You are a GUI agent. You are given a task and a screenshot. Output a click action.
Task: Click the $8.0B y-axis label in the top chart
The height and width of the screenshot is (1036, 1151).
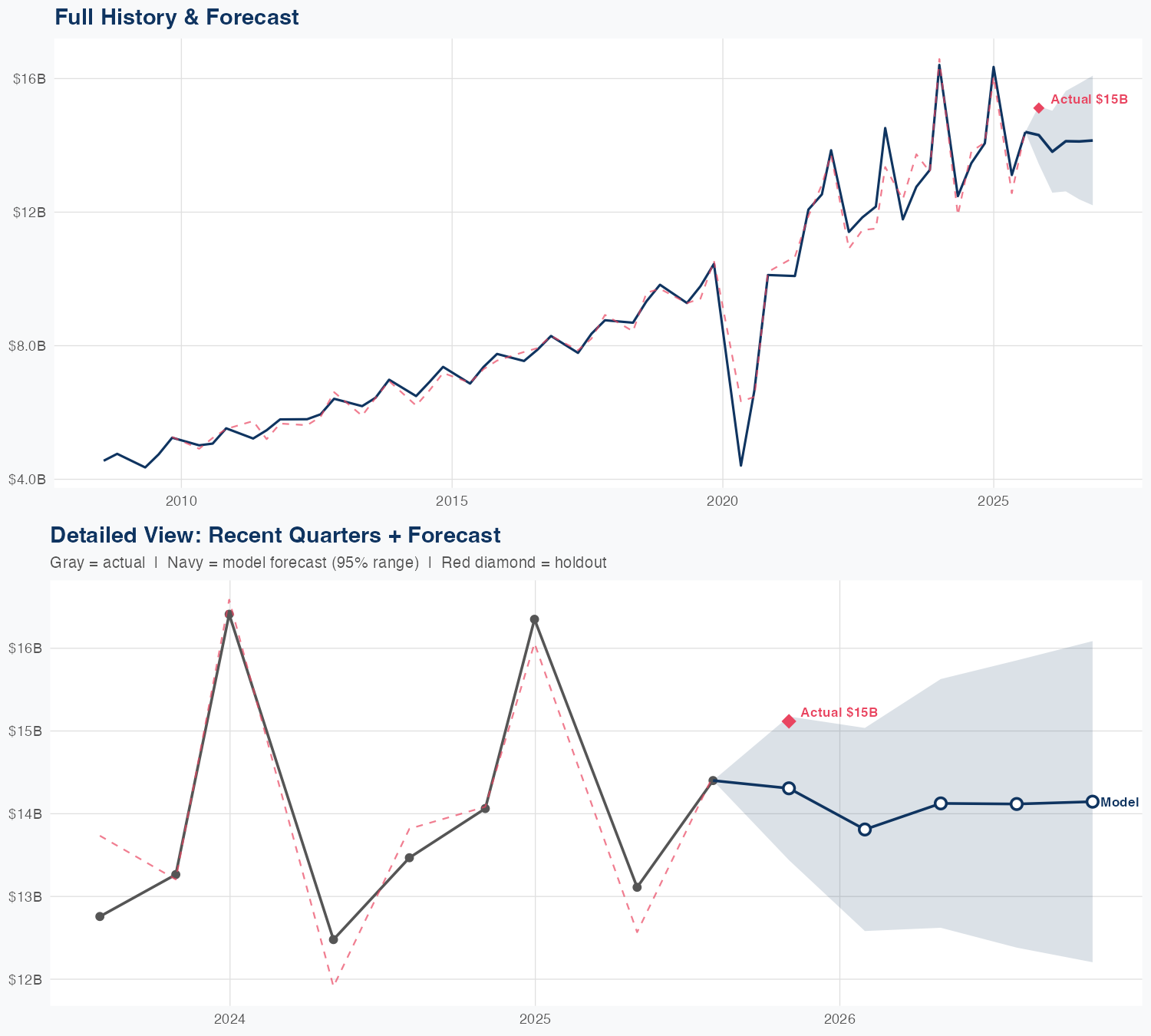pyautogui.click(x=27, y=345)
